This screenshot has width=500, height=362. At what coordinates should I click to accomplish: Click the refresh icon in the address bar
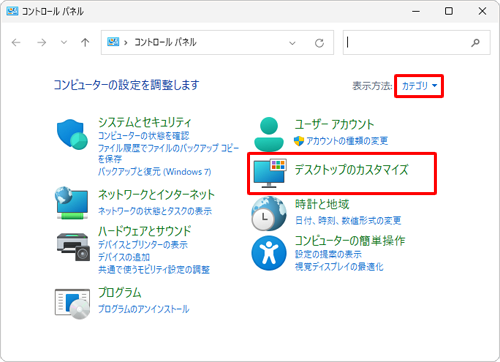pos(319,43)
